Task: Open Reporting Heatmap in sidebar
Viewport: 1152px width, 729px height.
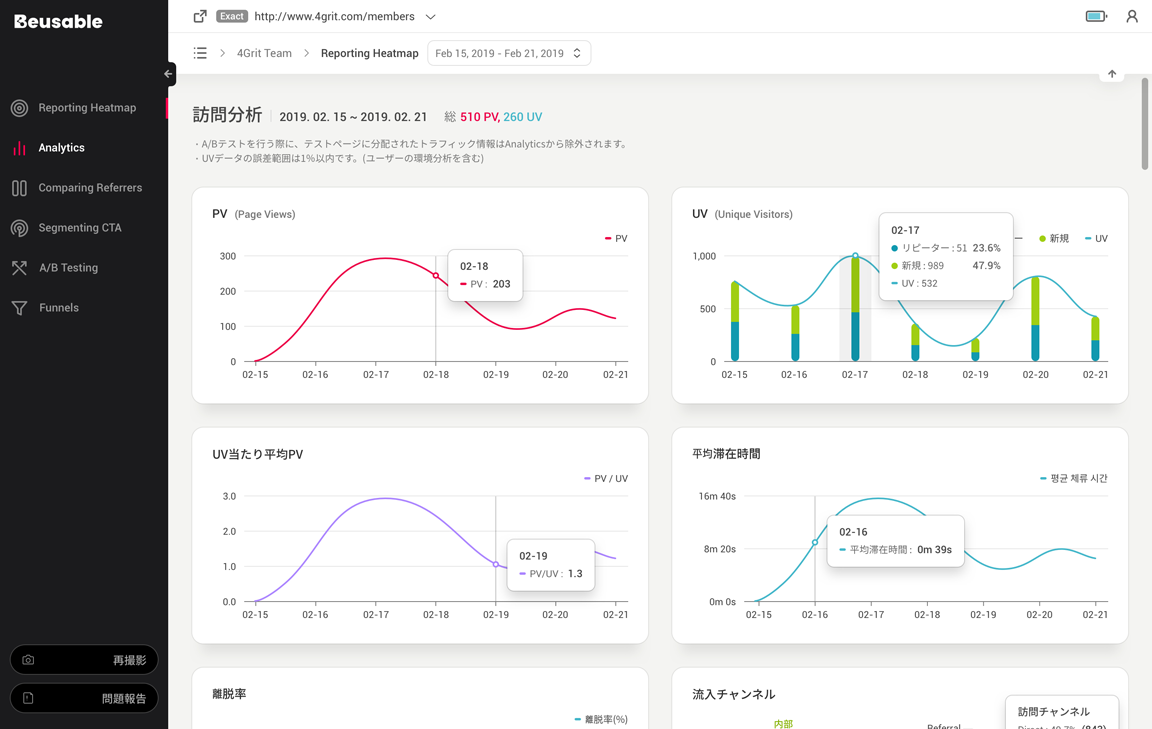Action: point(87,108)
